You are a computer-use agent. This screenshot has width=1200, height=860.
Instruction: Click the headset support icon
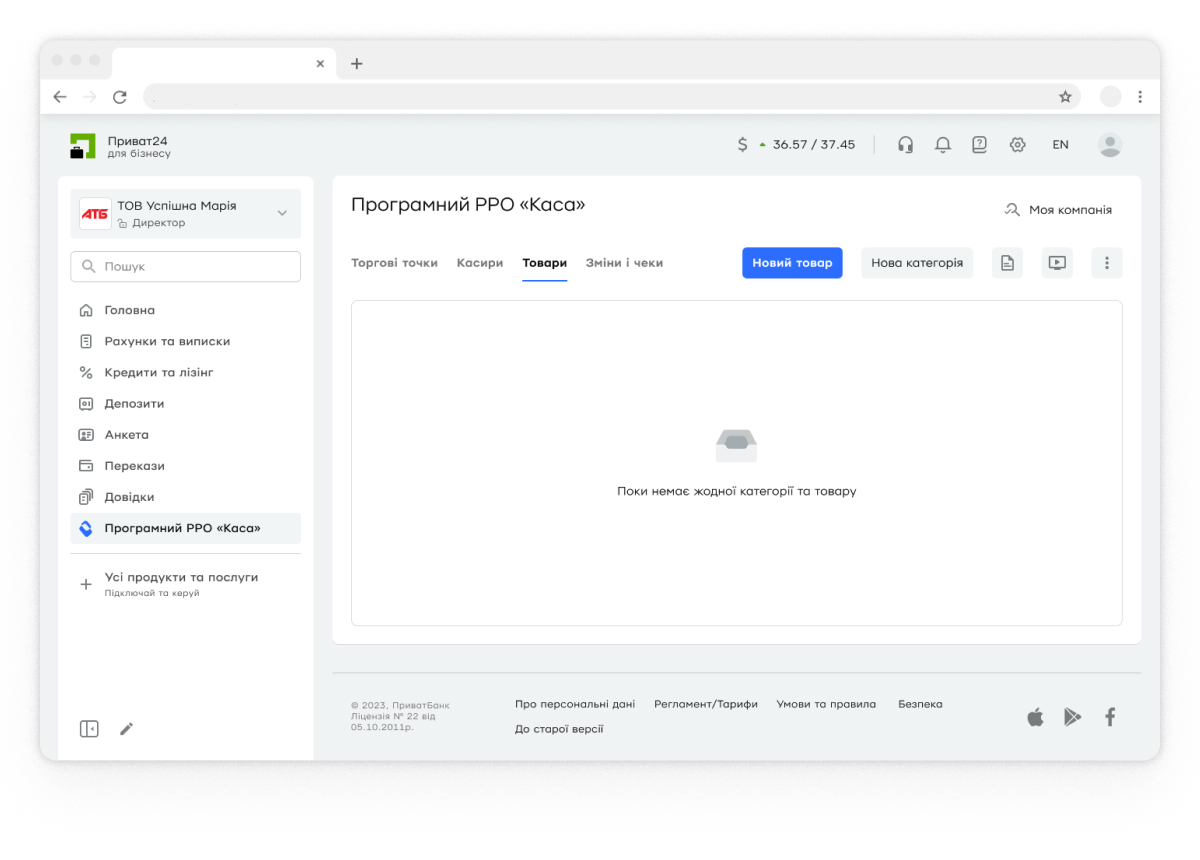[905, 145]
